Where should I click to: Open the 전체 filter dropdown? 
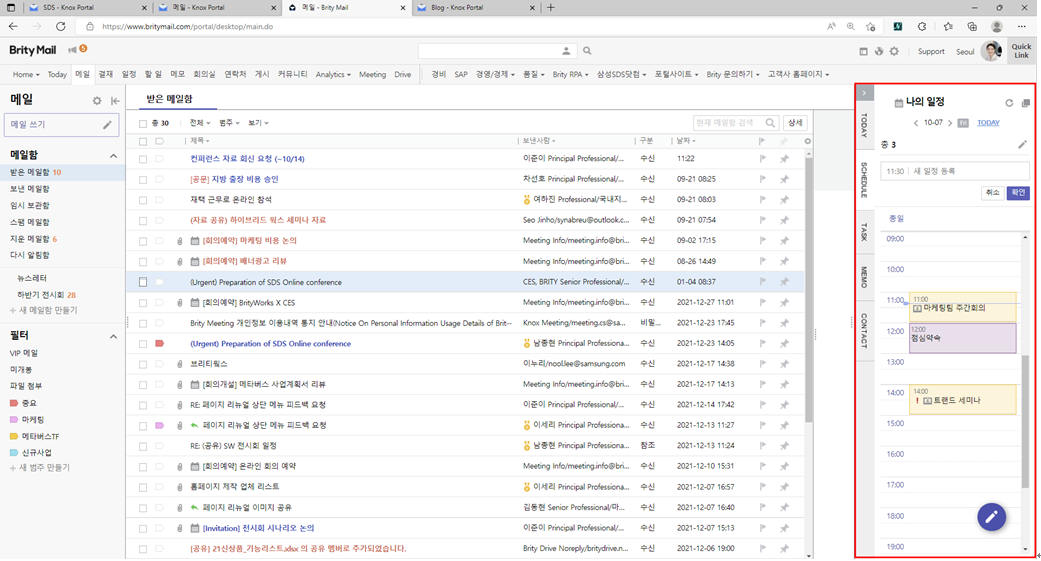click(199, 123)
